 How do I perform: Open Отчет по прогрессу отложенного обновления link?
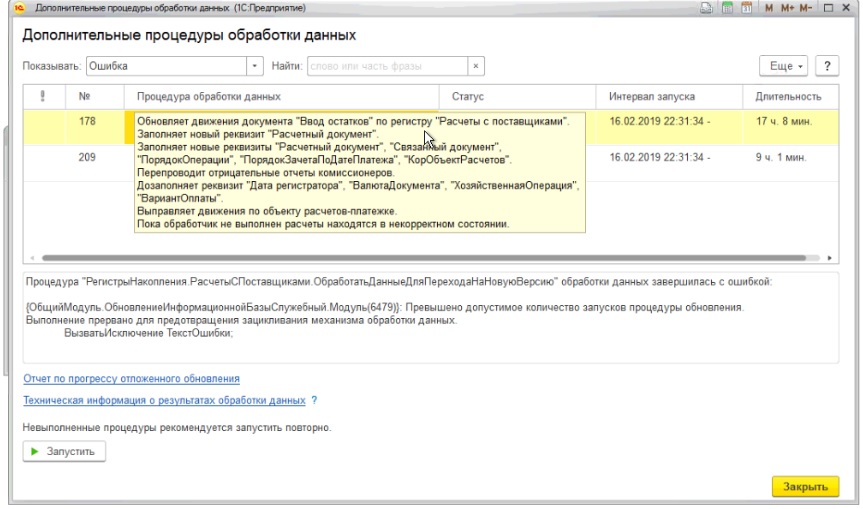[x=131, y=379]
